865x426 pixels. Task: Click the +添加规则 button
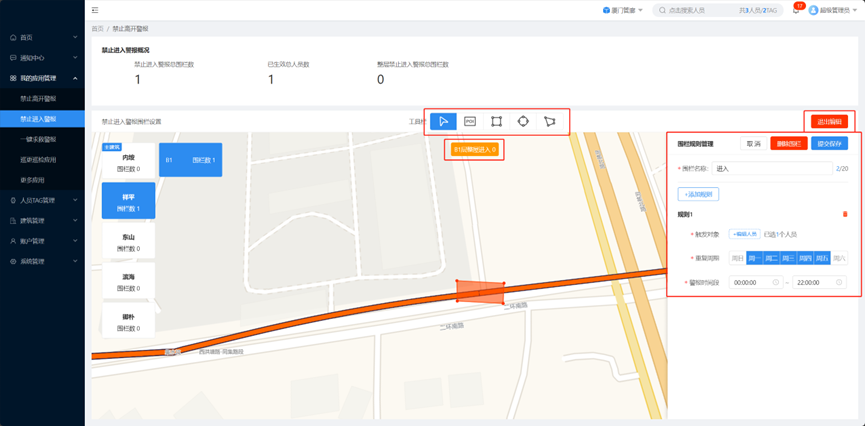click(698, 194)
